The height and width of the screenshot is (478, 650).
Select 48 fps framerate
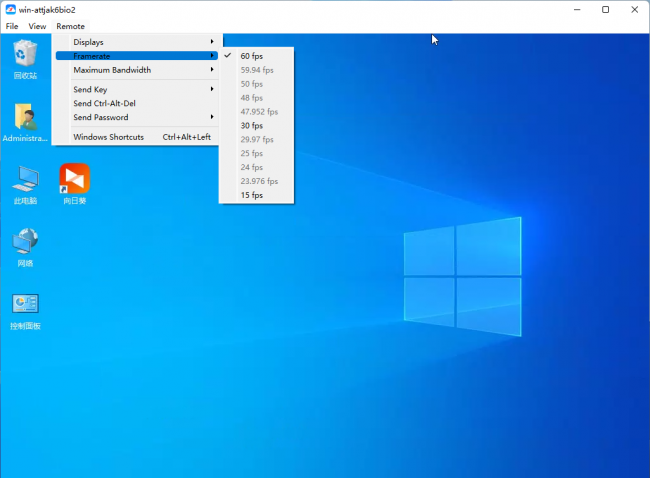click(257, 98)
